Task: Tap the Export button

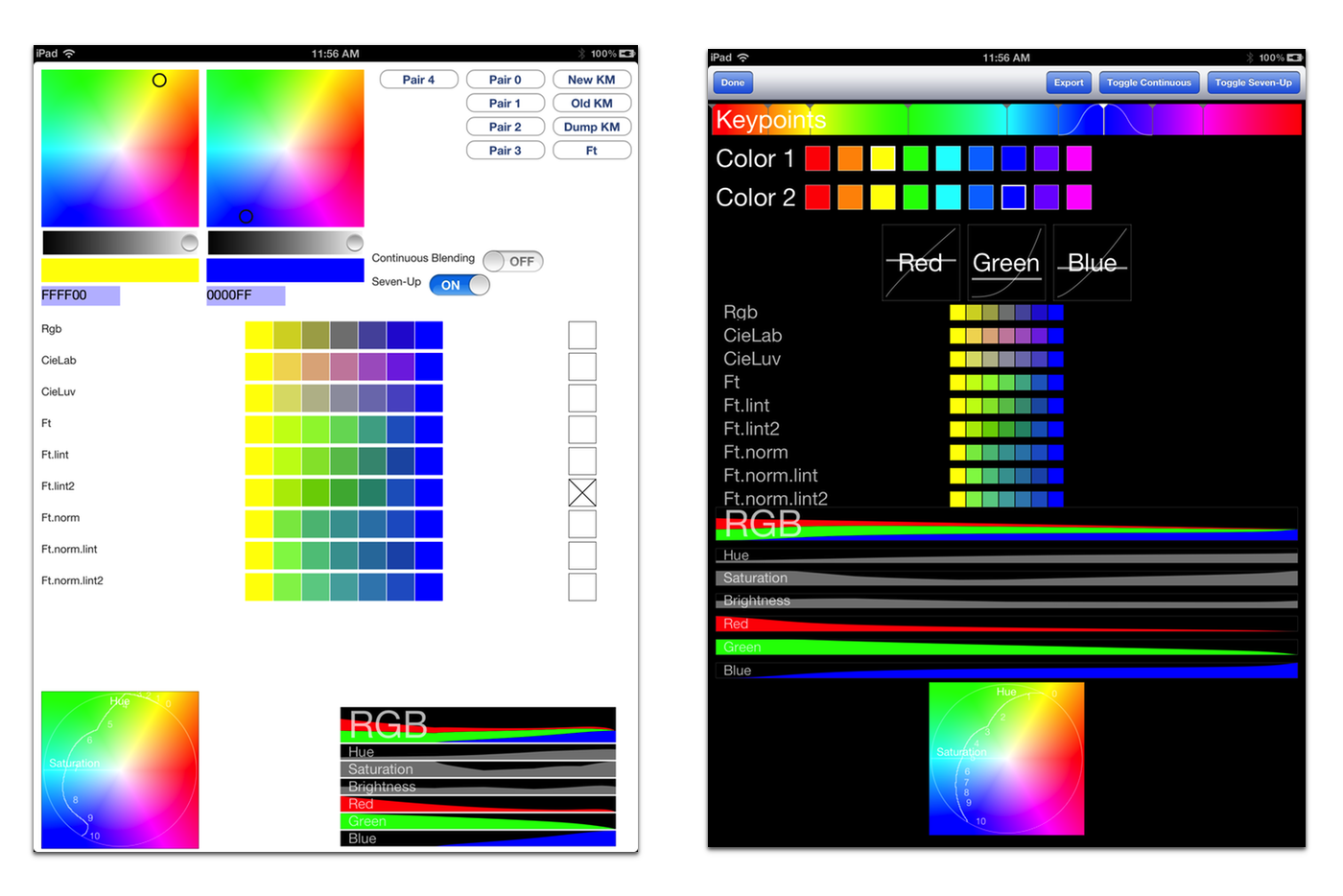Action: (x=1068, y=83)
